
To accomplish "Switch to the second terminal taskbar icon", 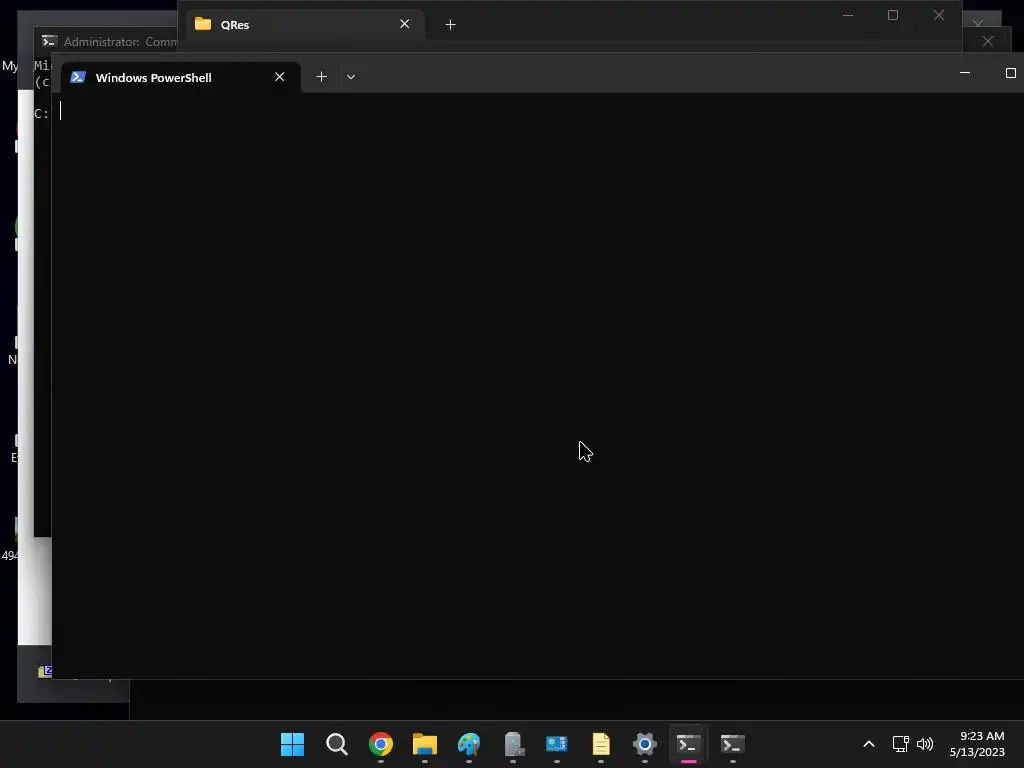I will tap(732, 744).
